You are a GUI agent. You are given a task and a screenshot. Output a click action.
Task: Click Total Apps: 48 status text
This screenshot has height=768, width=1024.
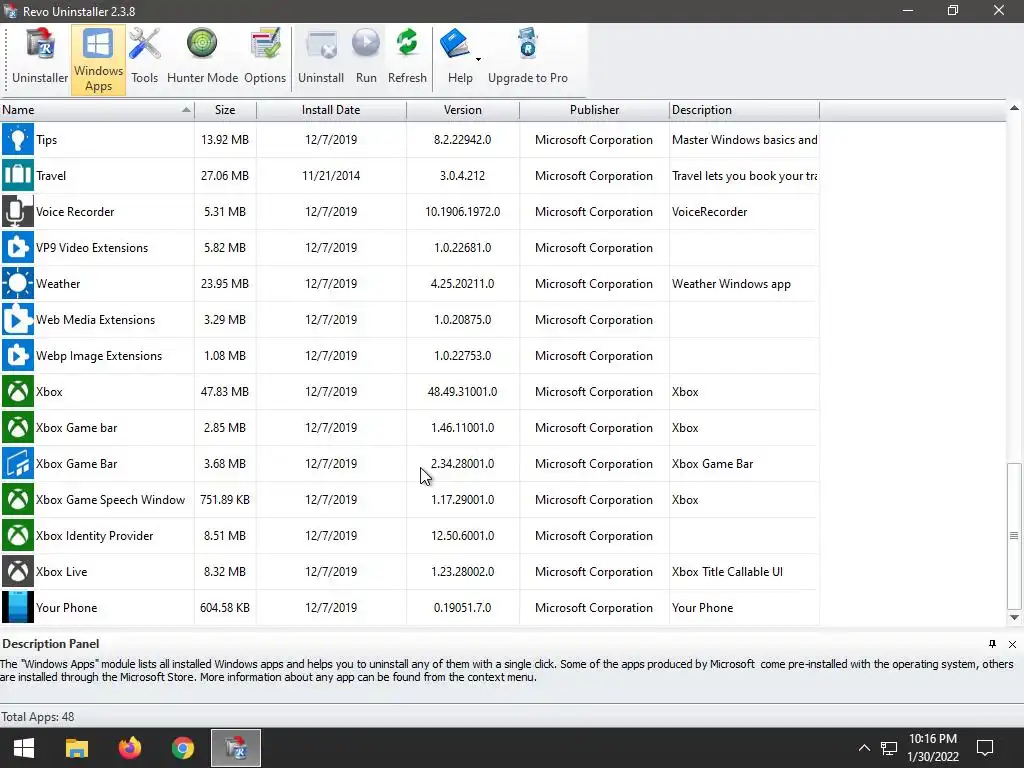38,716
